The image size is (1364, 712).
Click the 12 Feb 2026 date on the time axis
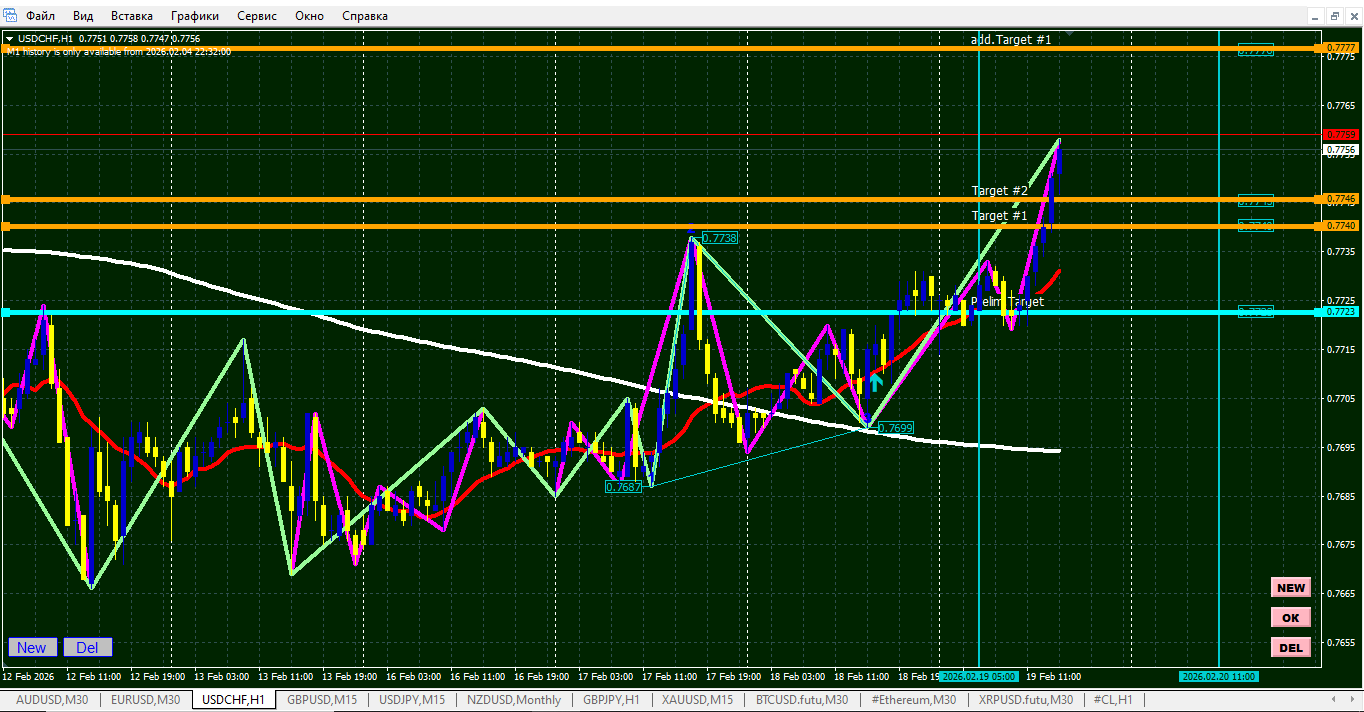(x=30, y=676)
